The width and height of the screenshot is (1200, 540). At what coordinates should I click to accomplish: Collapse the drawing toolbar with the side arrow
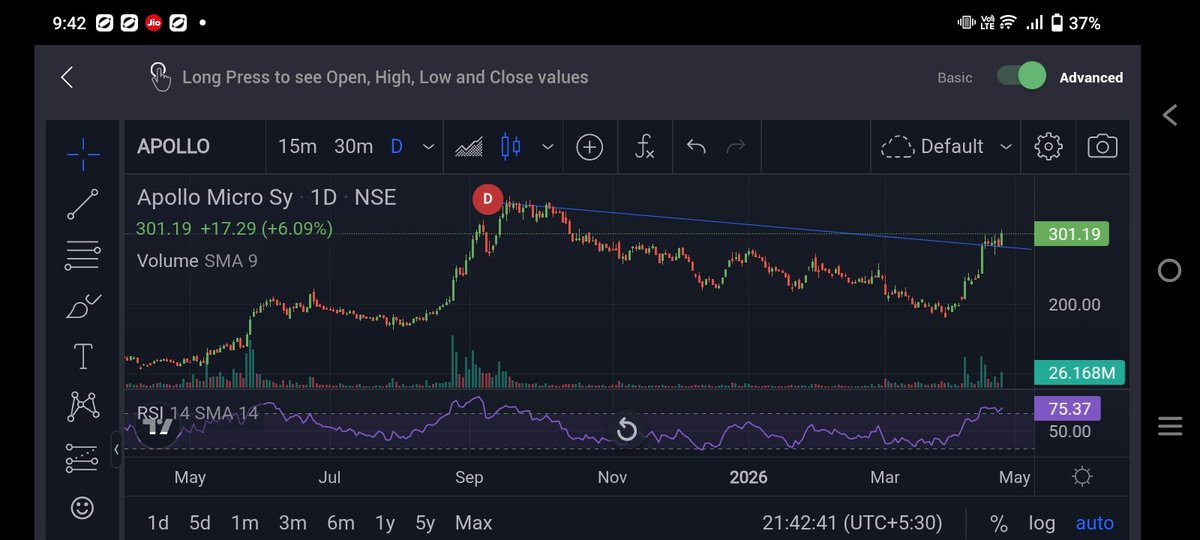pyautogui.click(x=117, y=450)
